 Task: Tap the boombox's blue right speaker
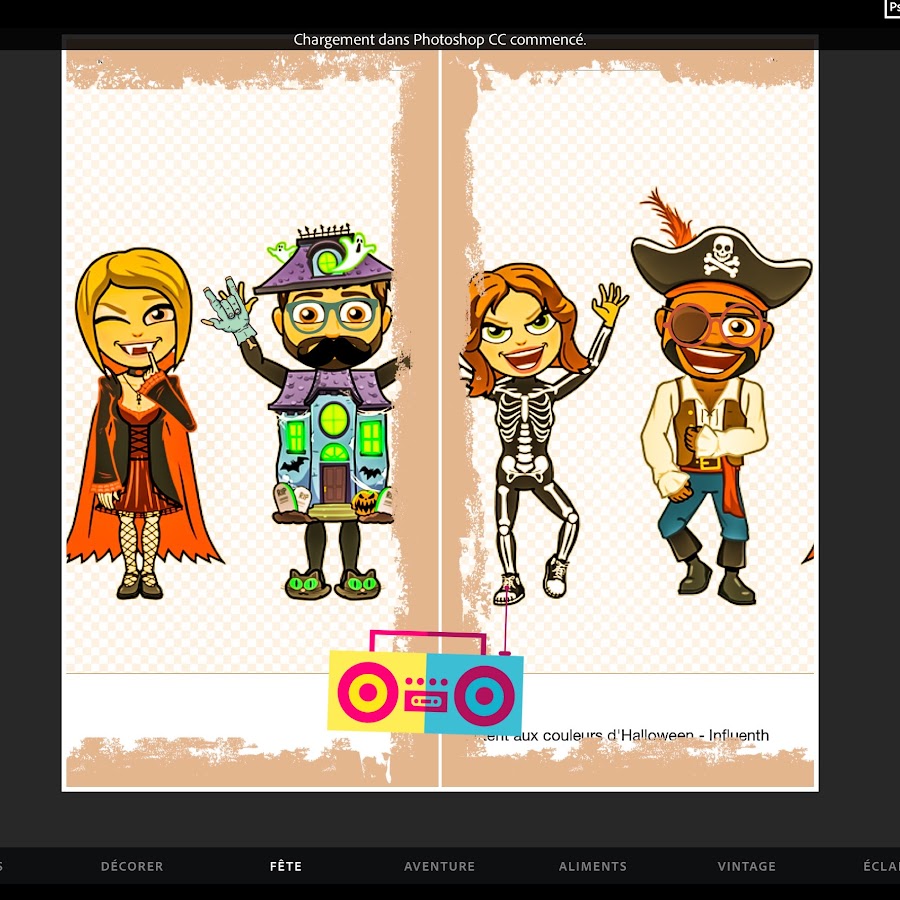tap(484, 694)
